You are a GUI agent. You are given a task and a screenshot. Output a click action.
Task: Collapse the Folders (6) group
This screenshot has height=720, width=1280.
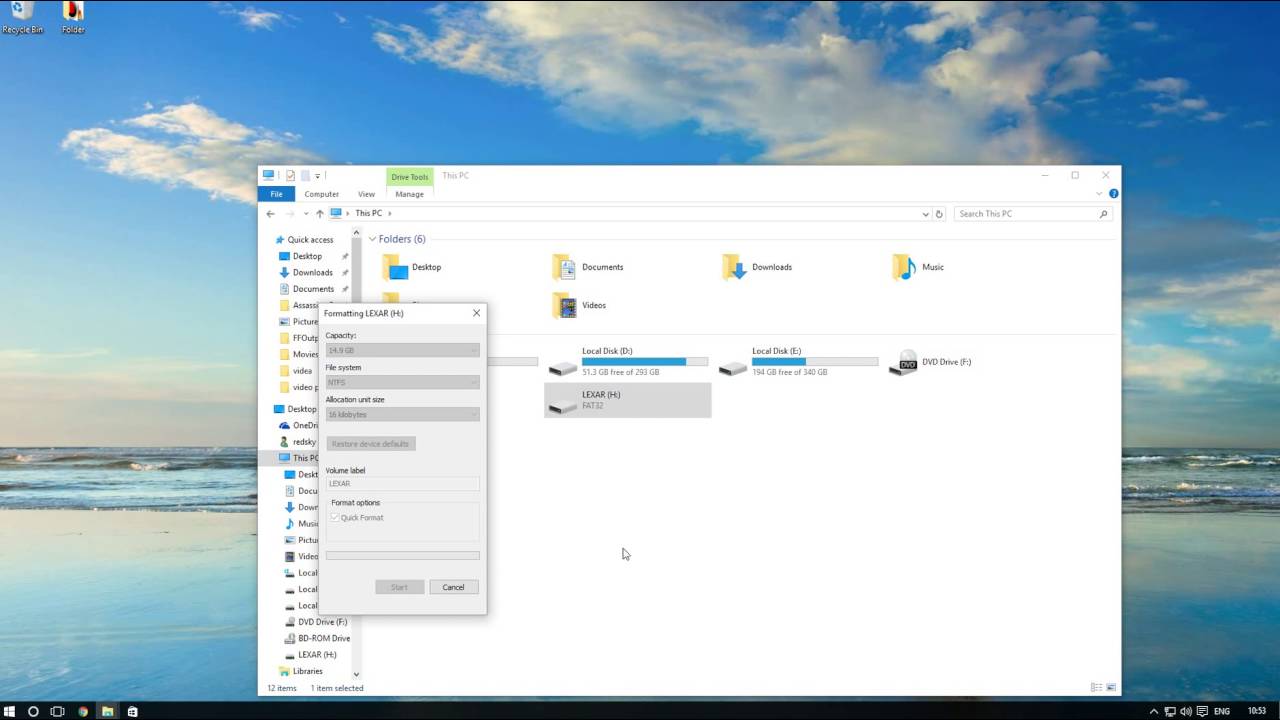pos(372,239)
